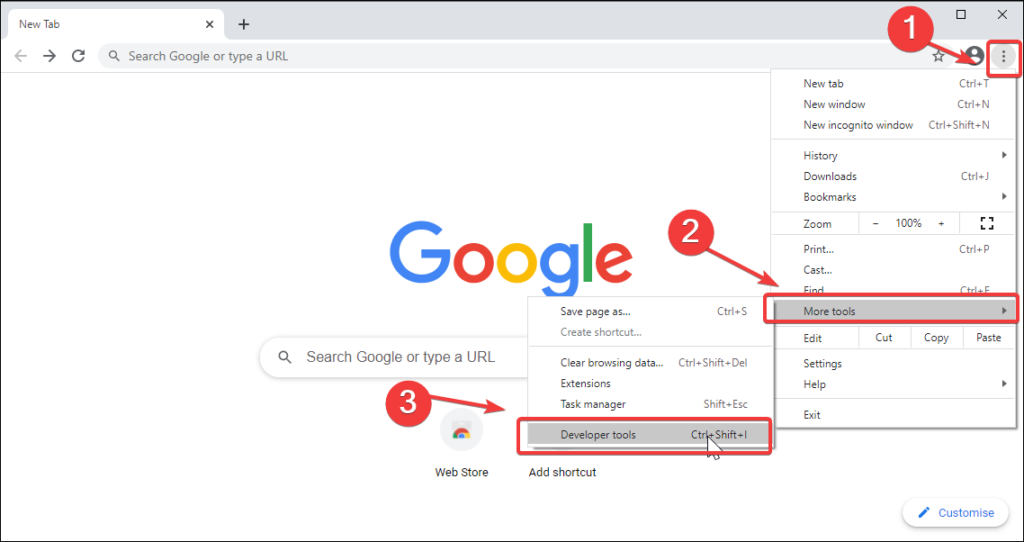Go forward with the forward arrow
Image resolution: width=1024 pixels, height=542 pixels.
[x=50, y=56]
